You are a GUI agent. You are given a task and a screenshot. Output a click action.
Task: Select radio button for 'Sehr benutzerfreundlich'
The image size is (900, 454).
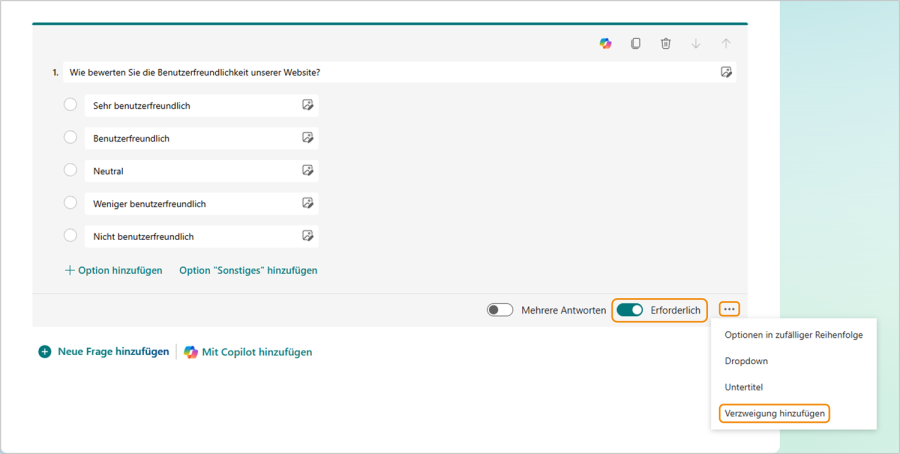click(x=70, y=104)
